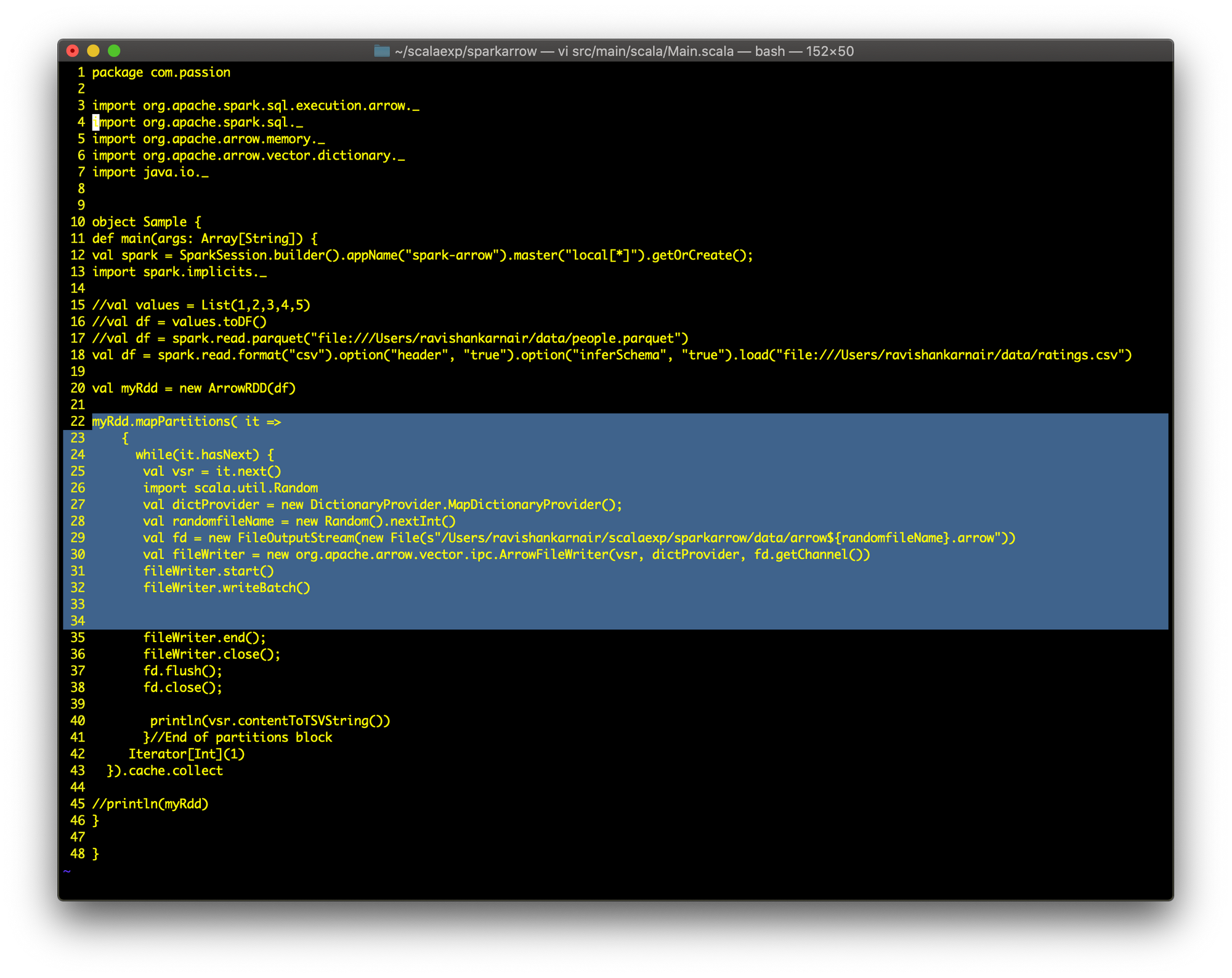The width and height of the screenshot is (1232, 978).
Task: Click 'fileWriter.writeBatch()' on line 32
Action: coord(227,588)
